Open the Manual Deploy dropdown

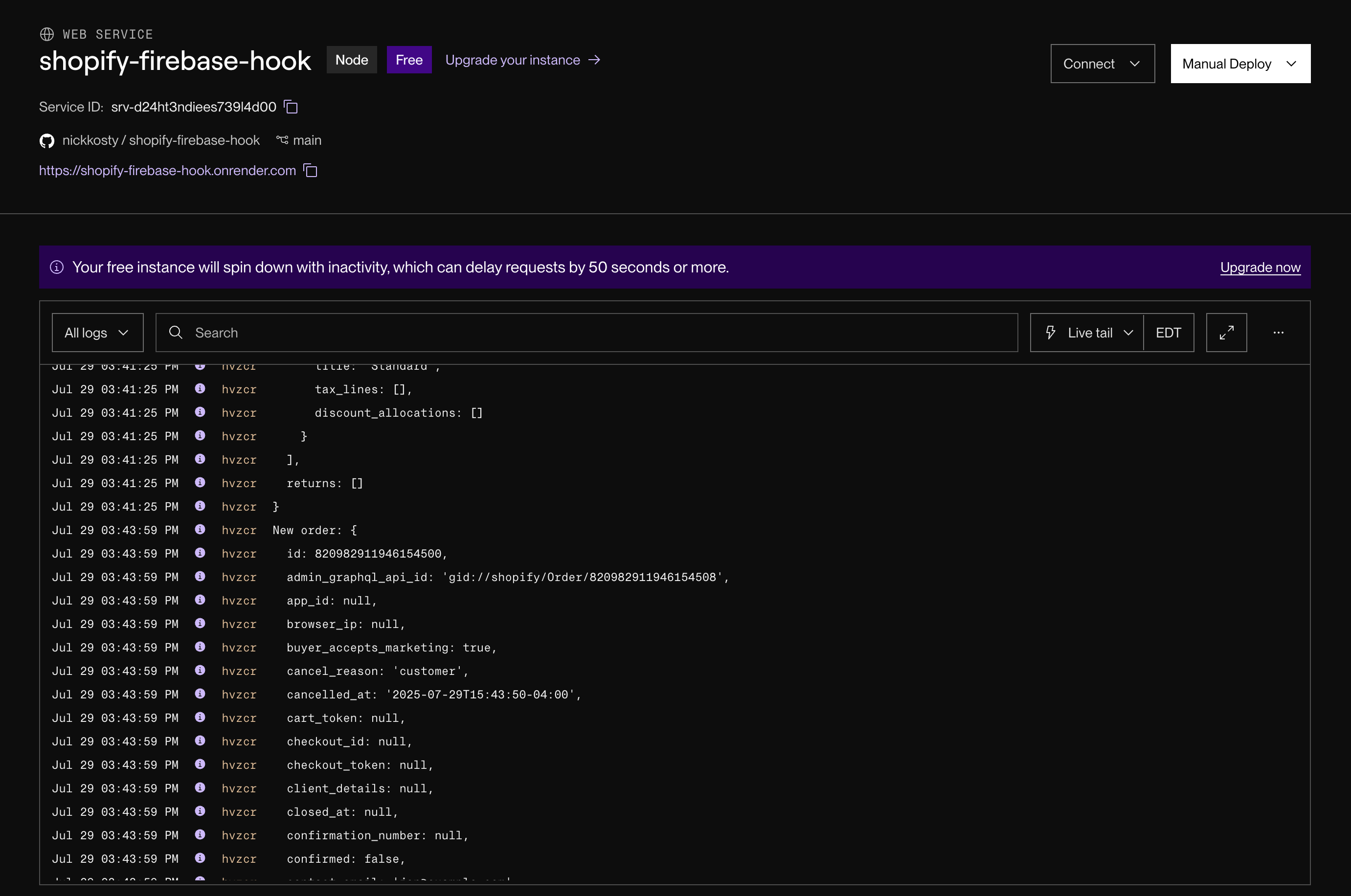(x=1240, y=64)
